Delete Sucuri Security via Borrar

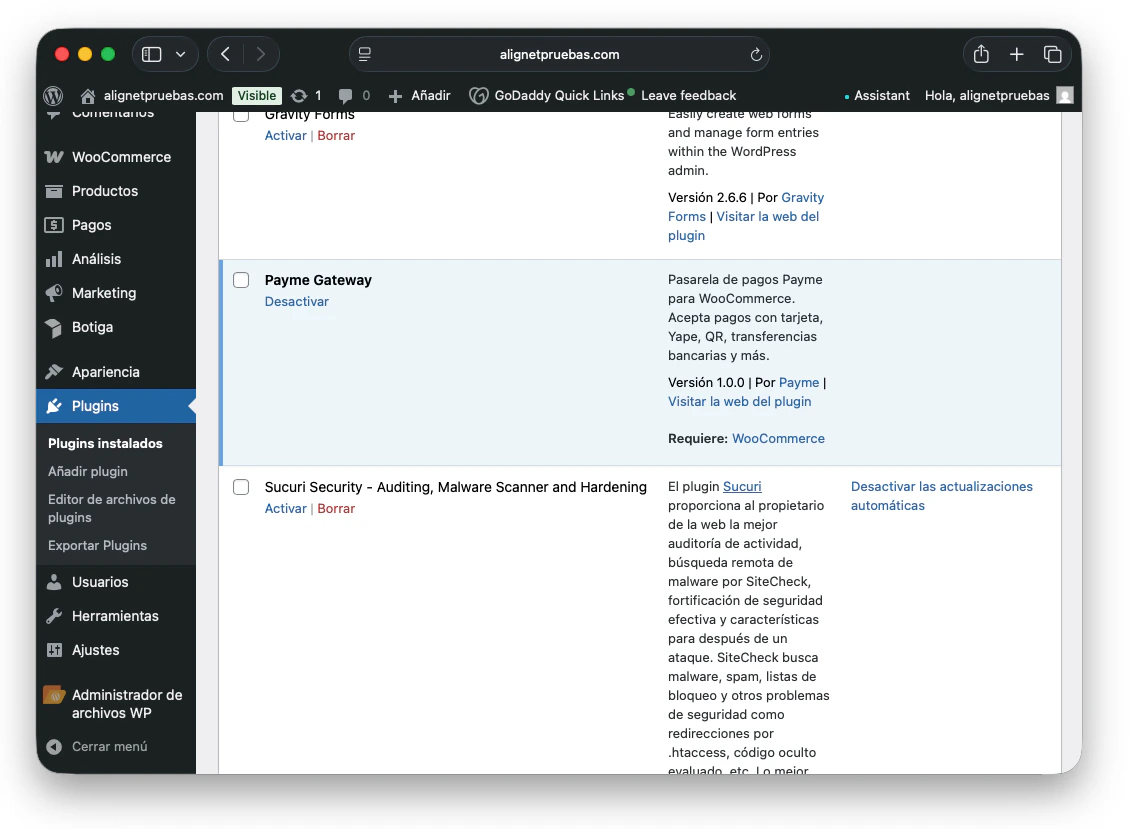point(336,508)
